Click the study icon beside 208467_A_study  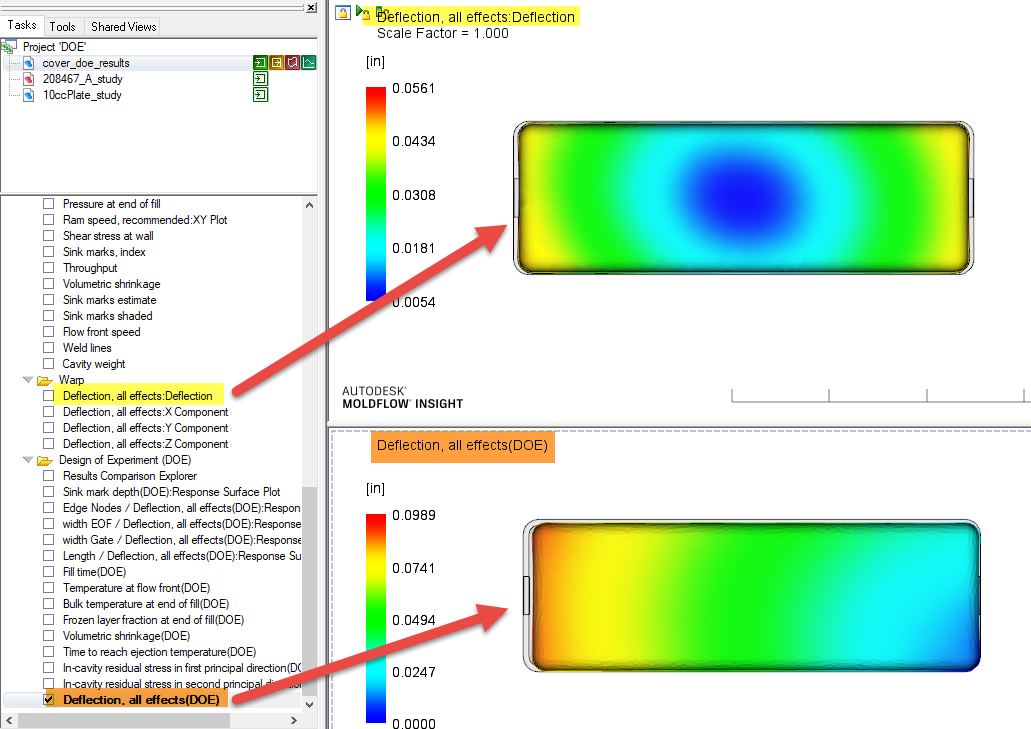point(28,79)
